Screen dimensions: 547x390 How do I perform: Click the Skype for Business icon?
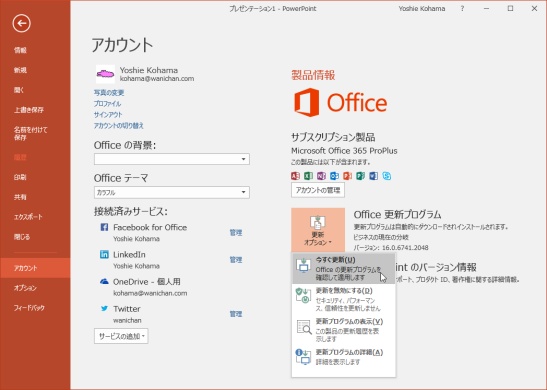point(387,176)
